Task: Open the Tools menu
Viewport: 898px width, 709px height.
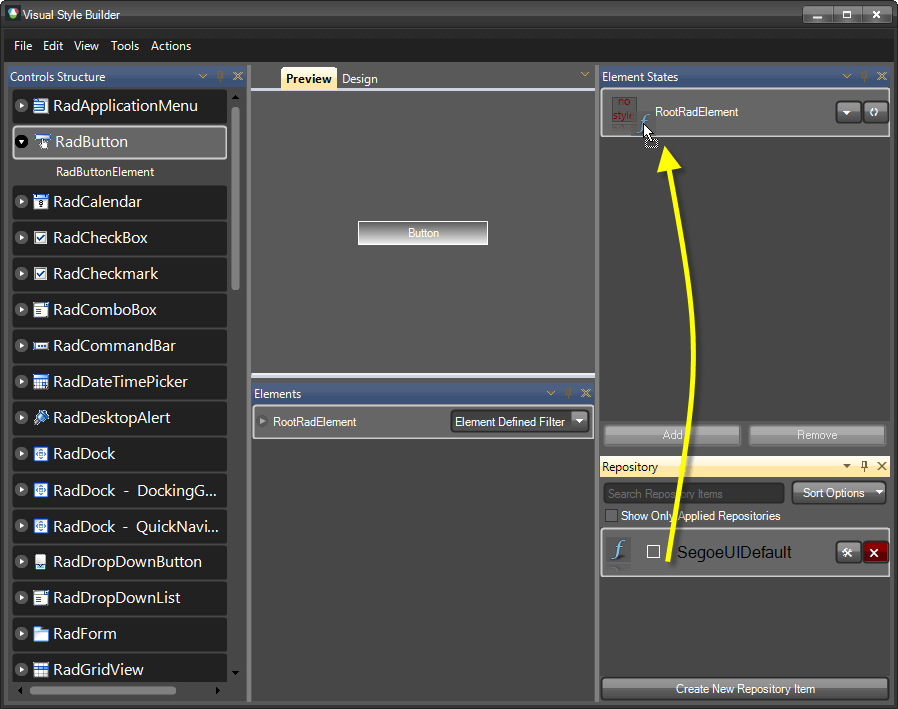Action: [x=125, y=46]
